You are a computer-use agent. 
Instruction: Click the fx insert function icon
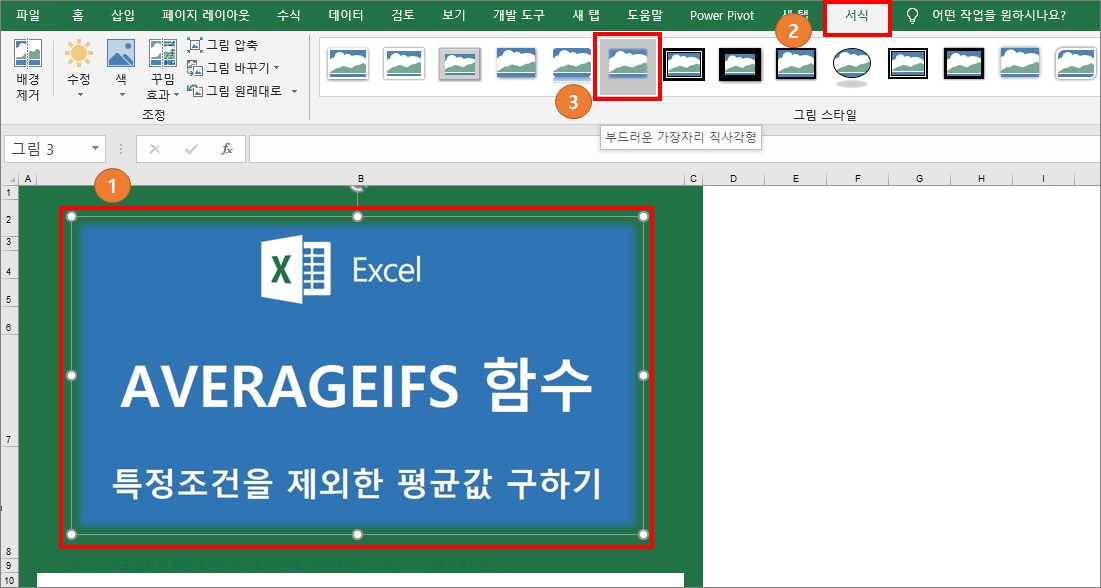point(227,149)
